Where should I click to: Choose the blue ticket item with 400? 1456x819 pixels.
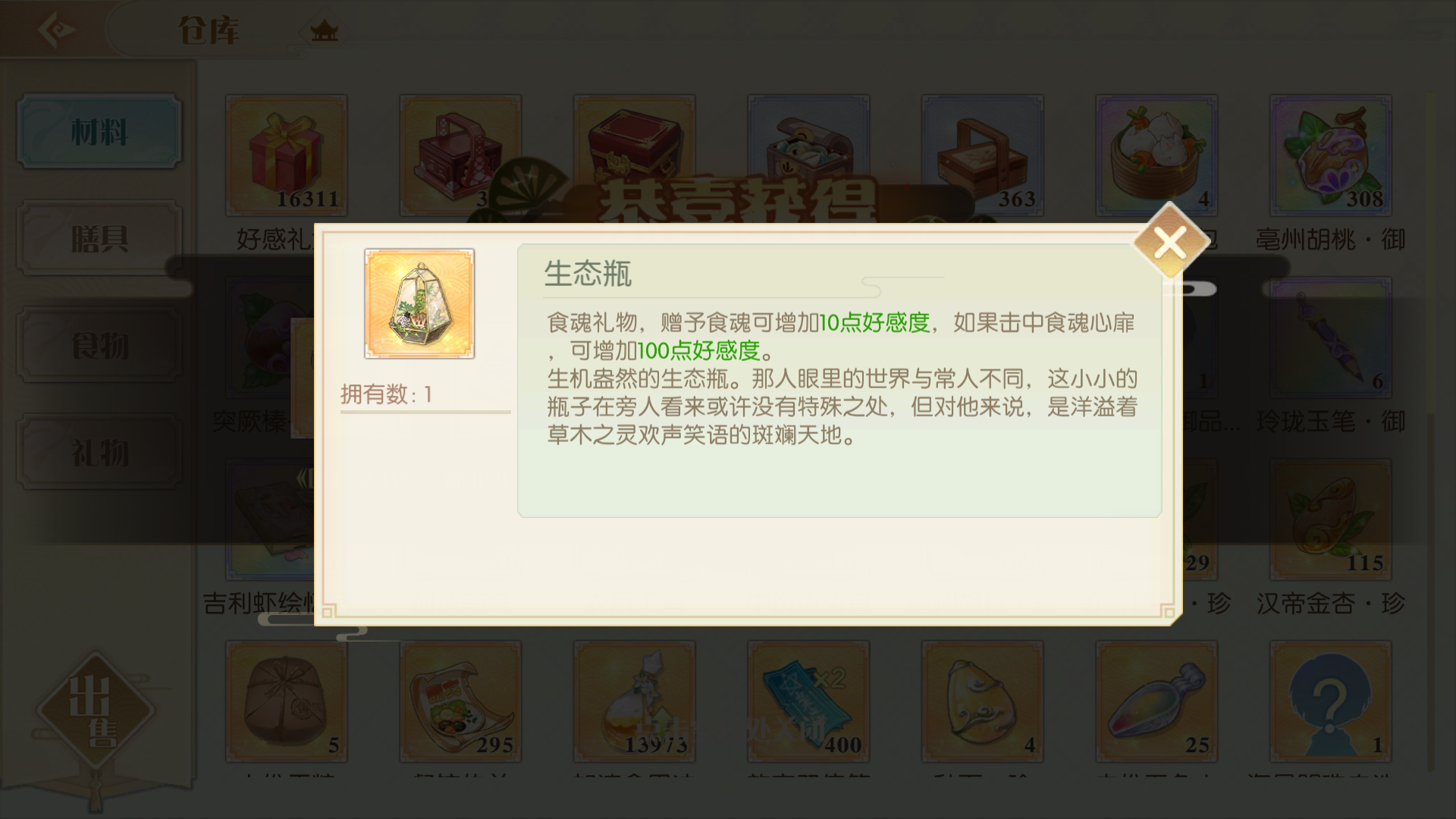point(808,701)
